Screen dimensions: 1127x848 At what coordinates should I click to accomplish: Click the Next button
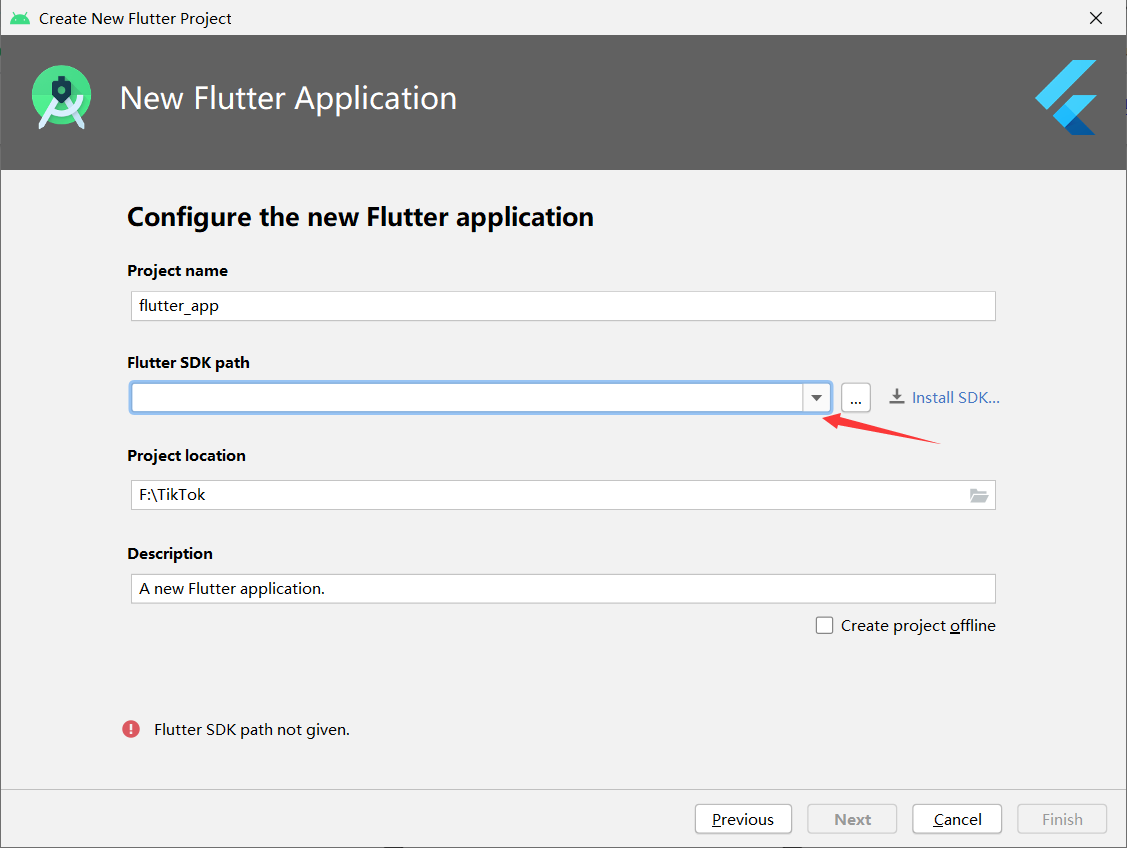point(852,819)
